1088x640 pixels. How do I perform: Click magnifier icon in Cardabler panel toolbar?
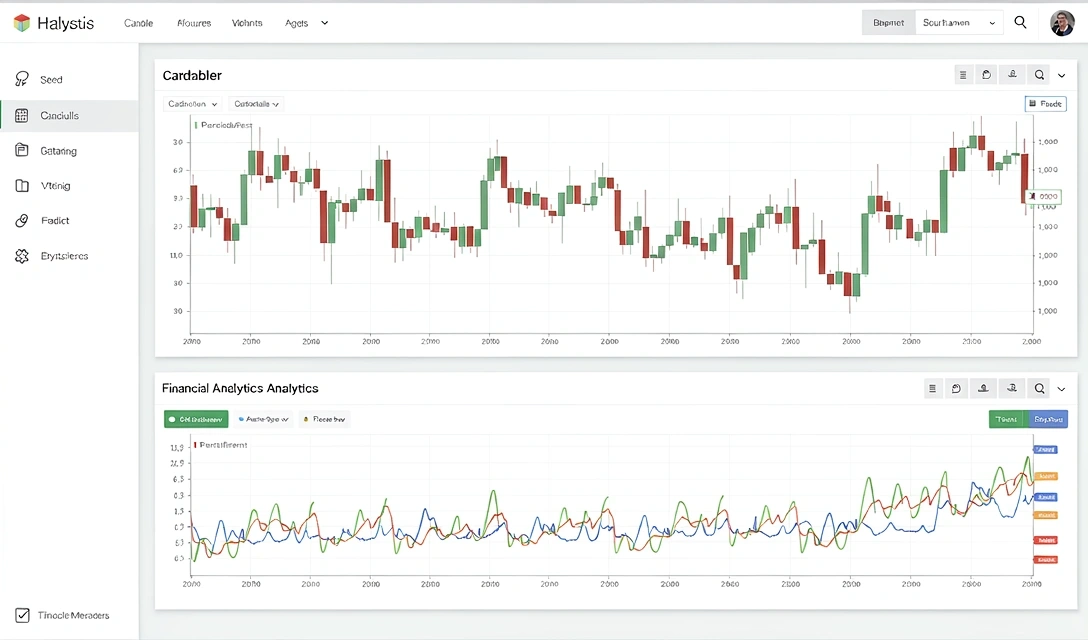(x=1039, y=75)
